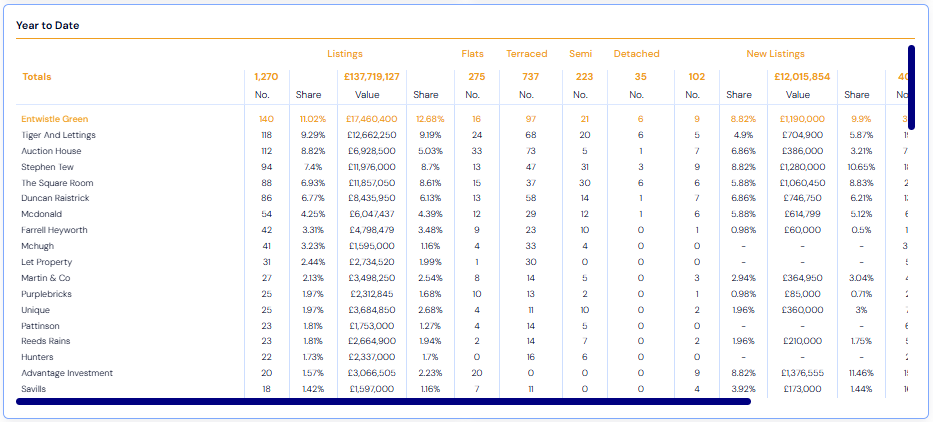Select Unique agent name
The image size is (933, 422).
[36, 310]
